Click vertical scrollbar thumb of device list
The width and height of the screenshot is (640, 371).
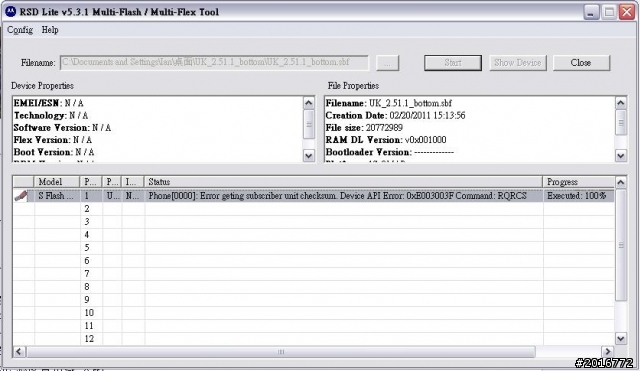tap(621, 245)
